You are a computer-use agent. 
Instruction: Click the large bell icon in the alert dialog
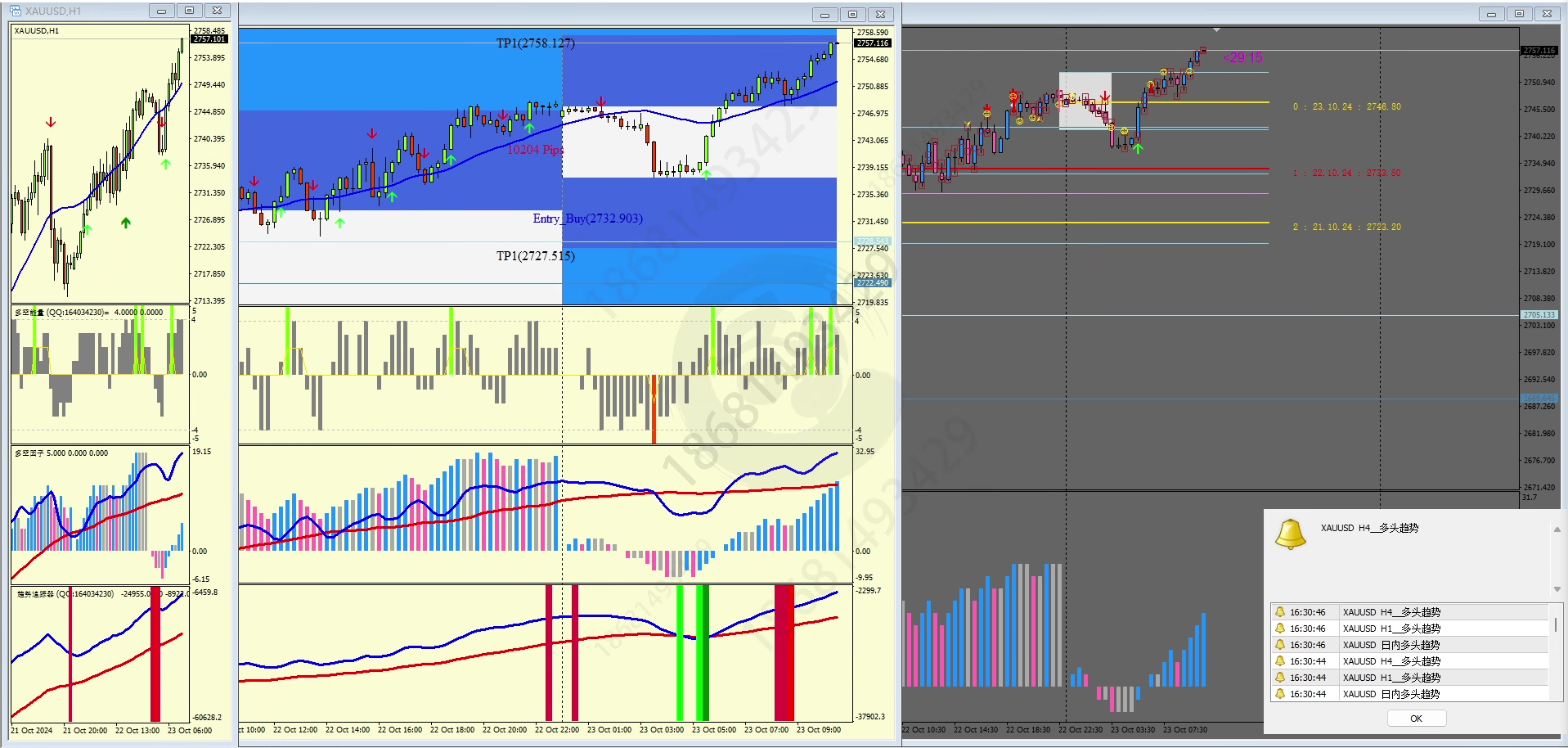[1291, 534]
